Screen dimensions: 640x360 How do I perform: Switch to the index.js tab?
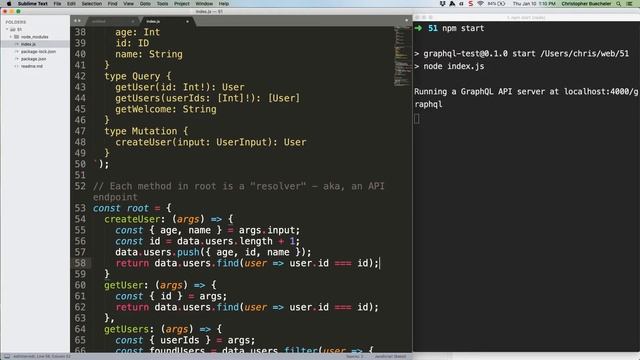coord(153,21)
